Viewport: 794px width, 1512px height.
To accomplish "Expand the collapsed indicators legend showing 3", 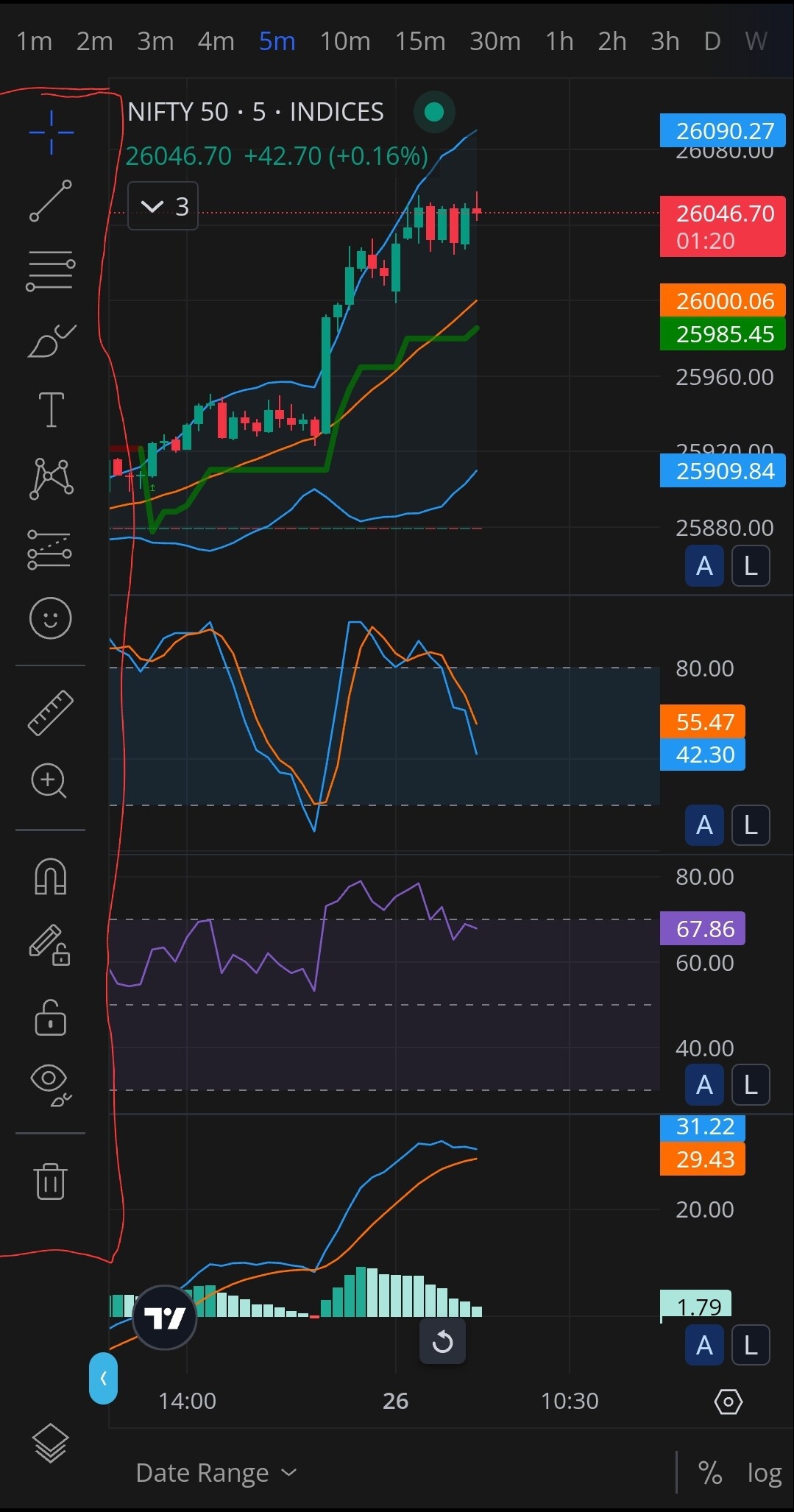I will (x=163, y=206).
